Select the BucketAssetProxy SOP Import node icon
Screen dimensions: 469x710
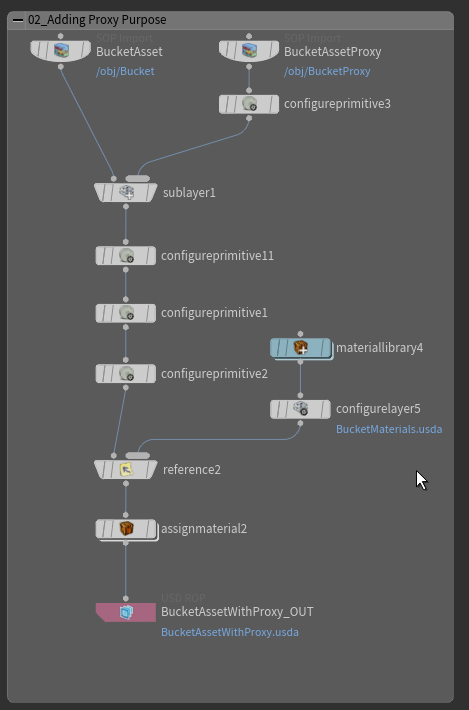249,50
